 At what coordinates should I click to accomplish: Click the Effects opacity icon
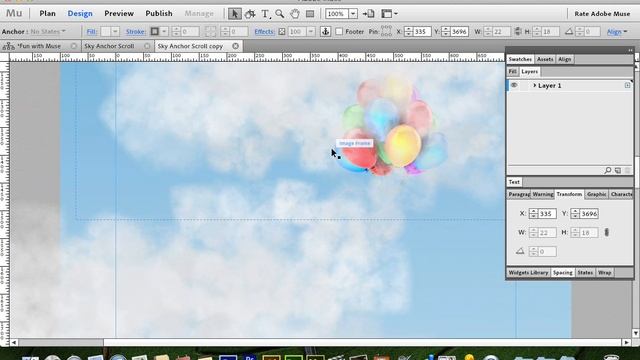282,31
